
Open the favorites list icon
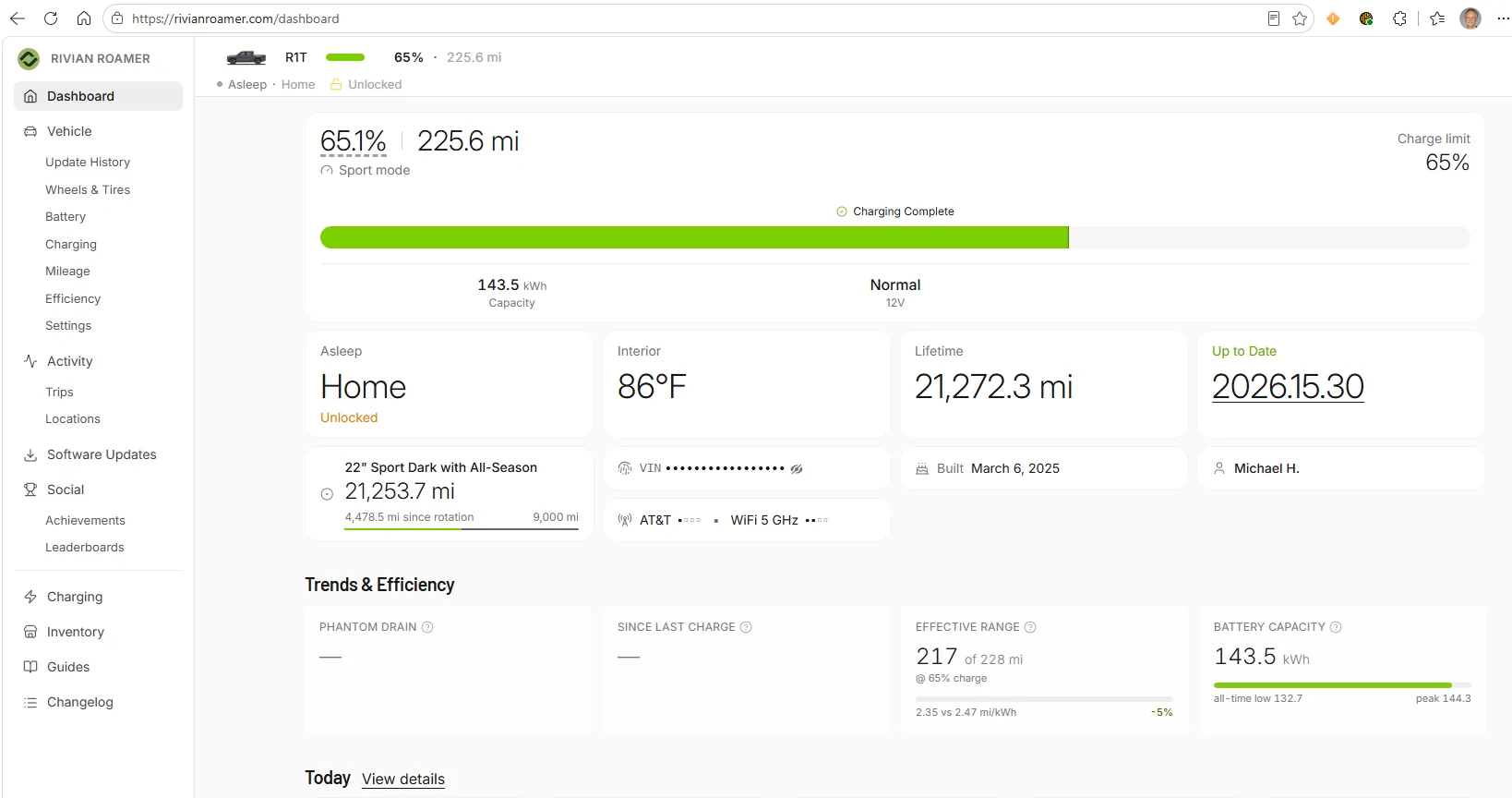tap(1437, 18)
